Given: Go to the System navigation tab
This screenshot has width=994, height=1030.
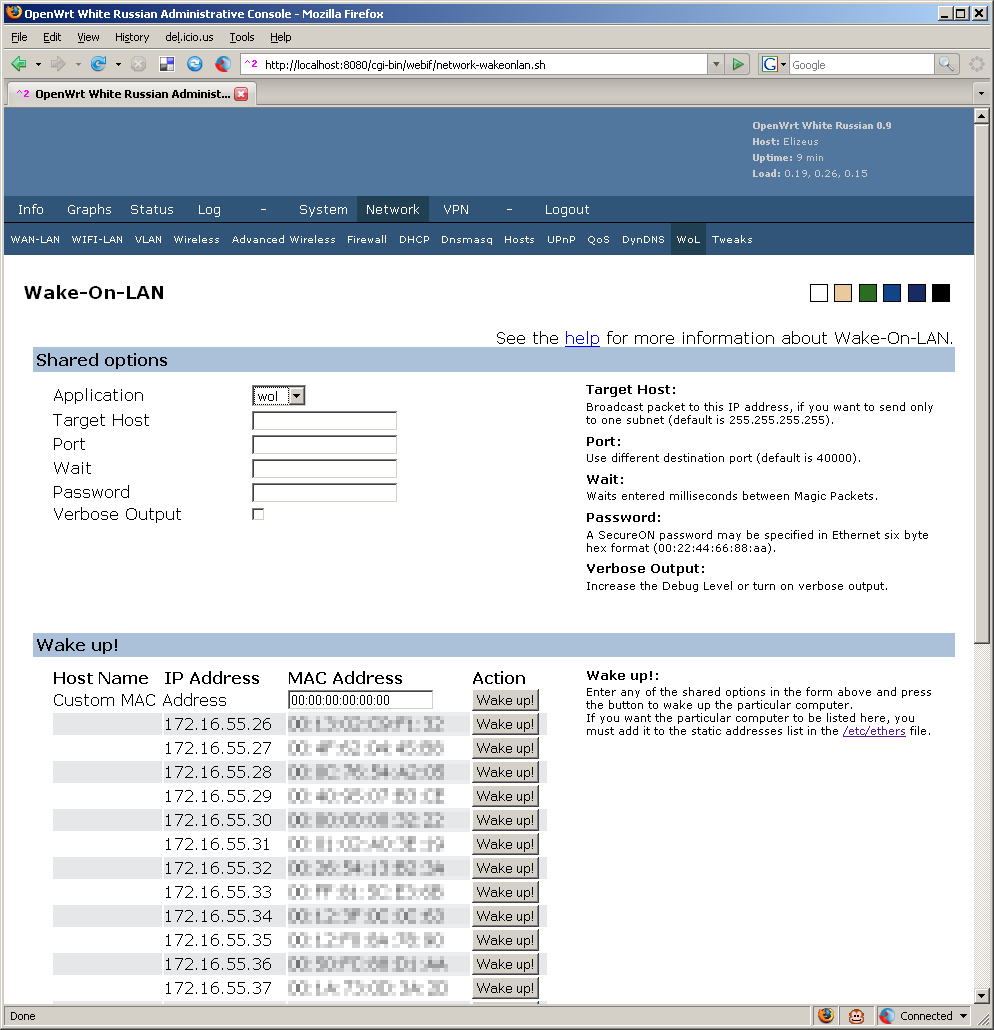Looking at the screenshot, I should pyautogui.click(x=323, y=210).
